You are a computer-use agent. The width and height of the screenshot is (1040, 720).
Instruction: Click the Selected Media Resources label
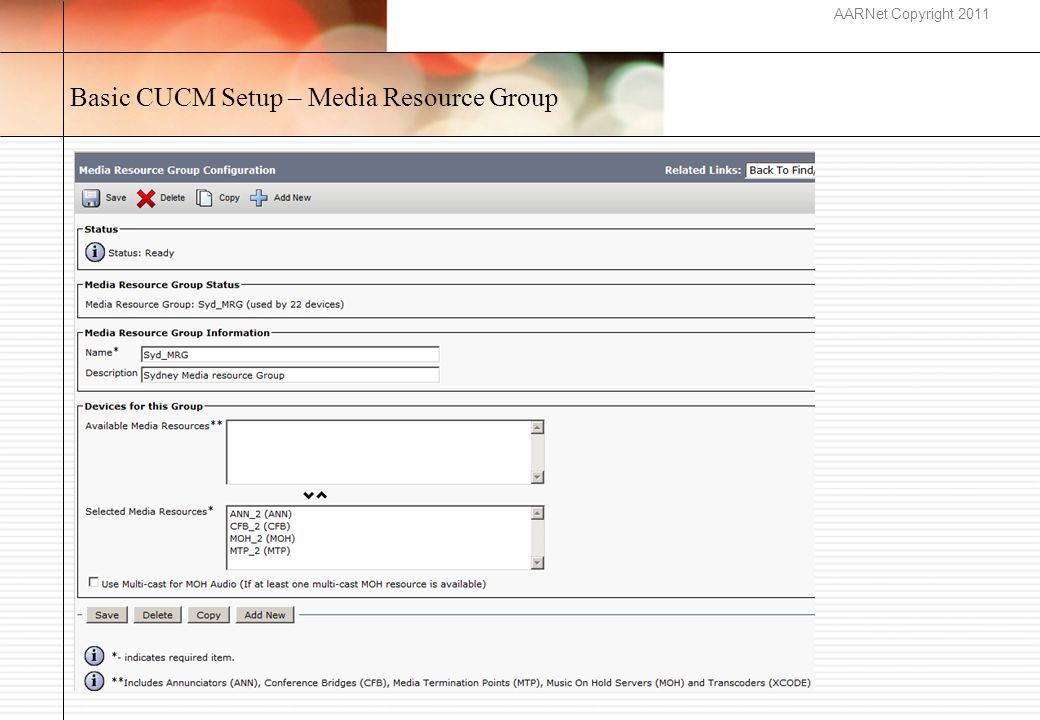pyautogui.click(x=149, y=511)
